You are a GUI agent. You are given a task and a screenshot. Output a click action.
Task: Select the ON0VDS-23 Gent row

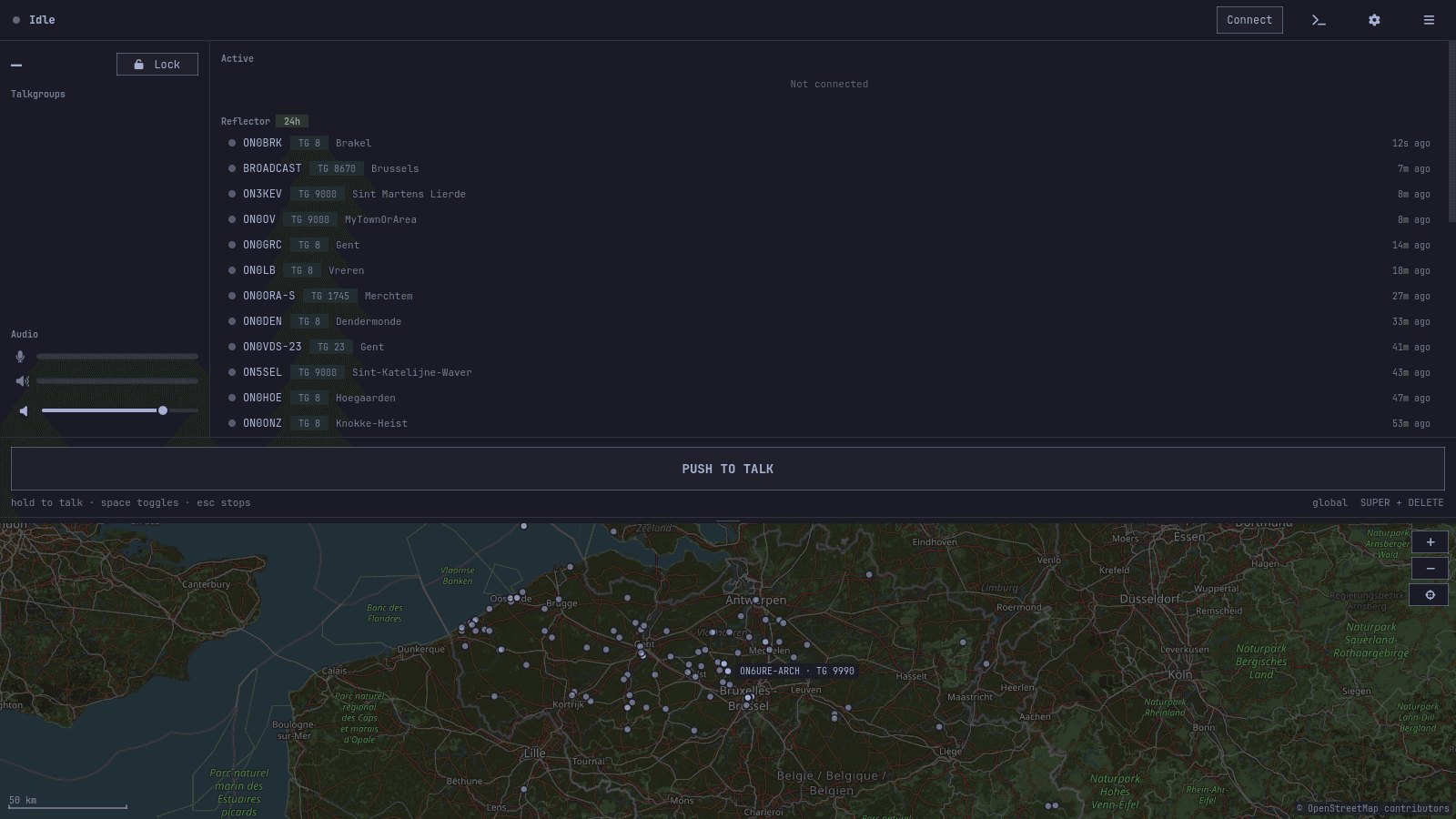[829, 347]
